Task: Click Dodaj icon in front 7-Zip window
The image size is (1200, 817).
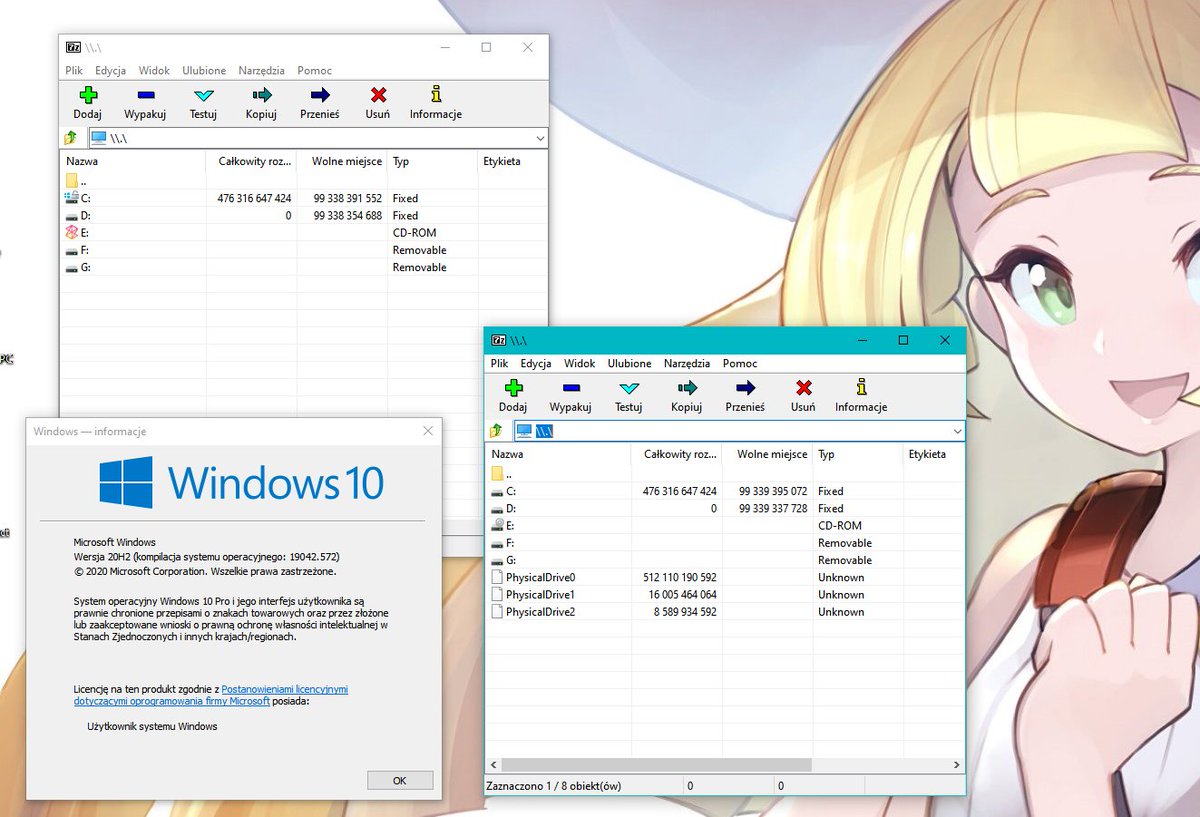Action: point(513,388)
